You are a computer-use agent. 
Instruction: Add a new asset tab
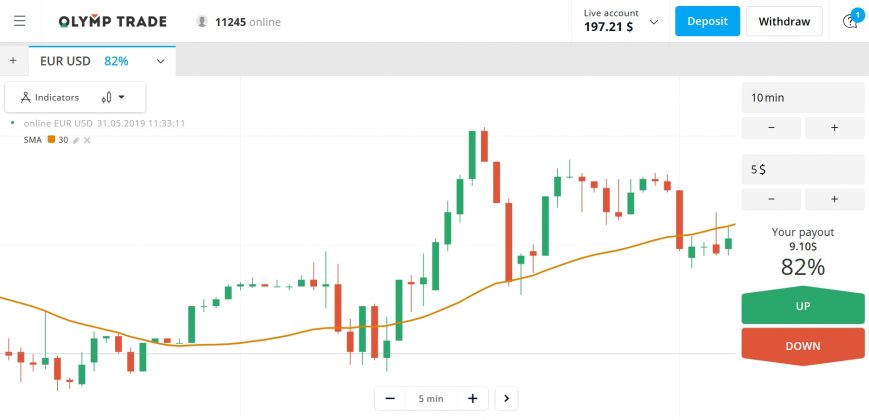click(x=13, y=61)
